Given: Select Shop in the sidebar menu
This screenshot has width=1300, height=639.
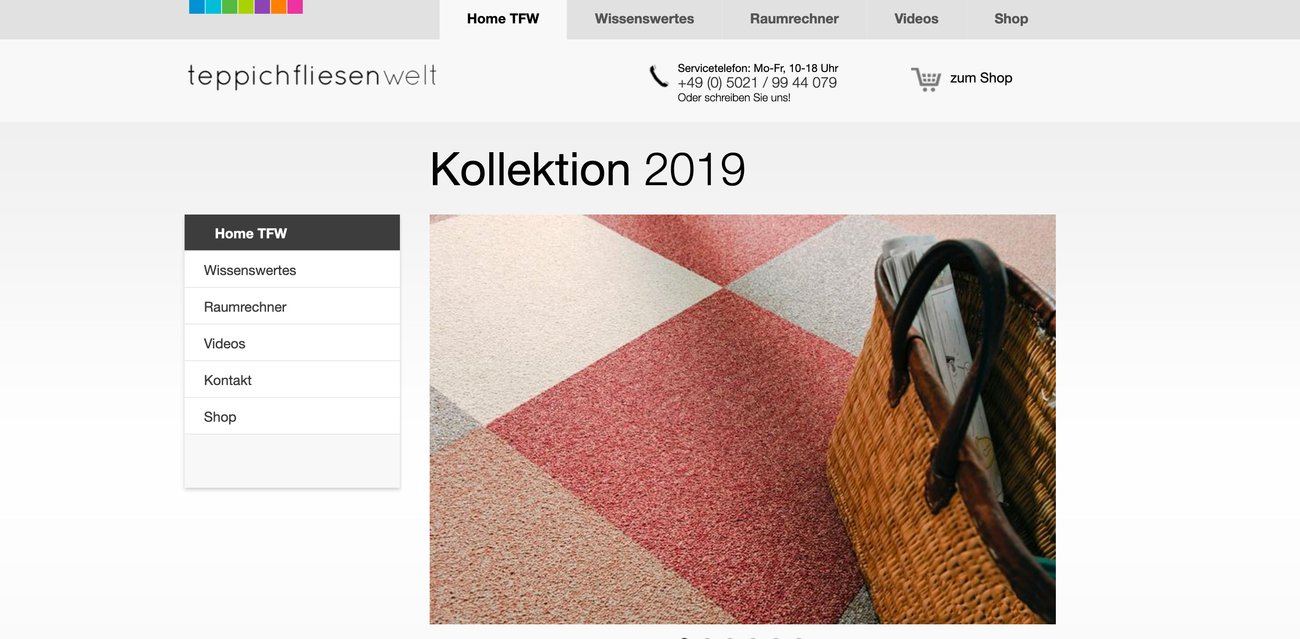Looking at the screenshot, I should pos(292,417).
